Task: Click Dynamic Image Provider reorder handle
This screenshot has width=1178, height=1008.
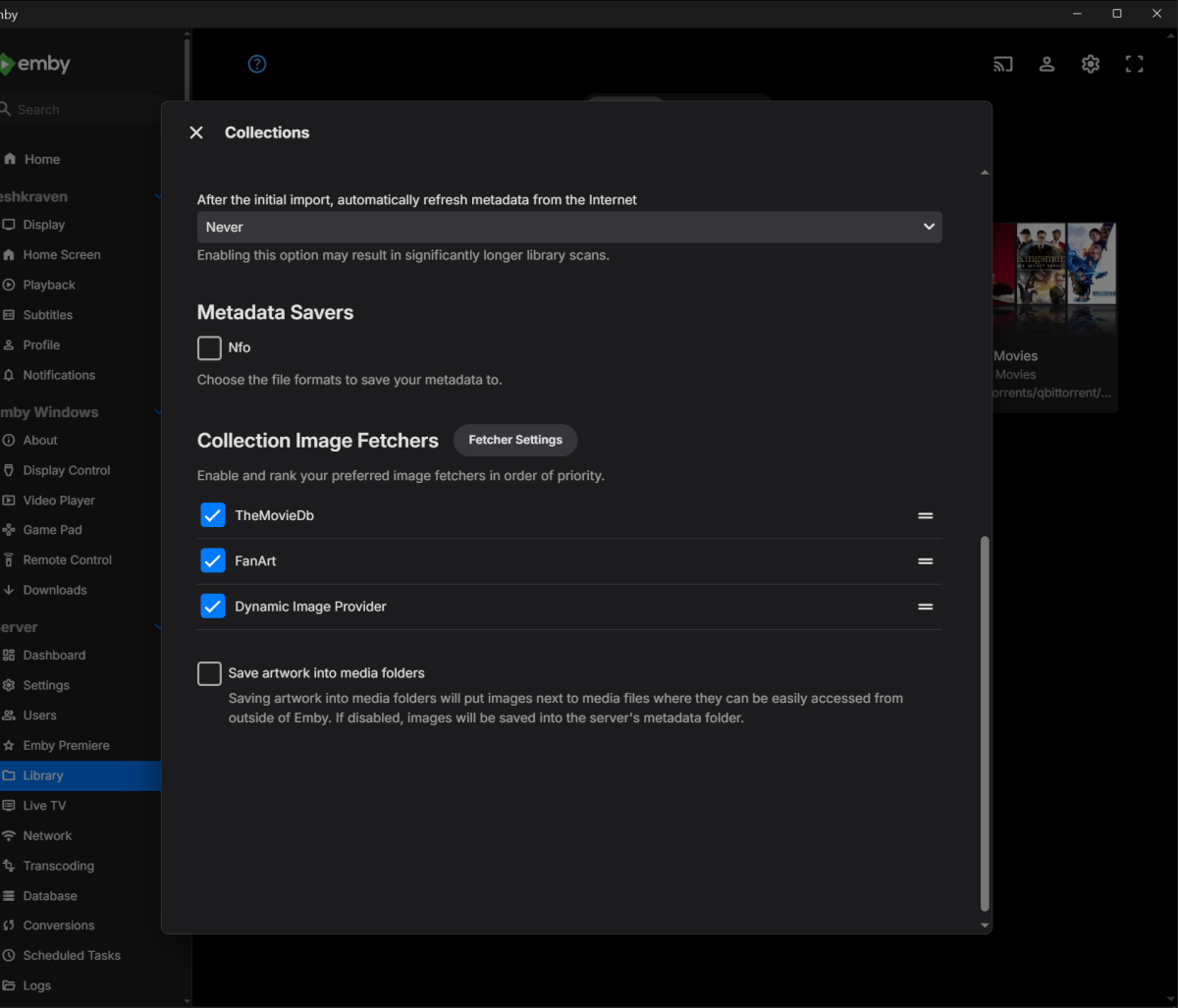Action: [x=926, y=607]
